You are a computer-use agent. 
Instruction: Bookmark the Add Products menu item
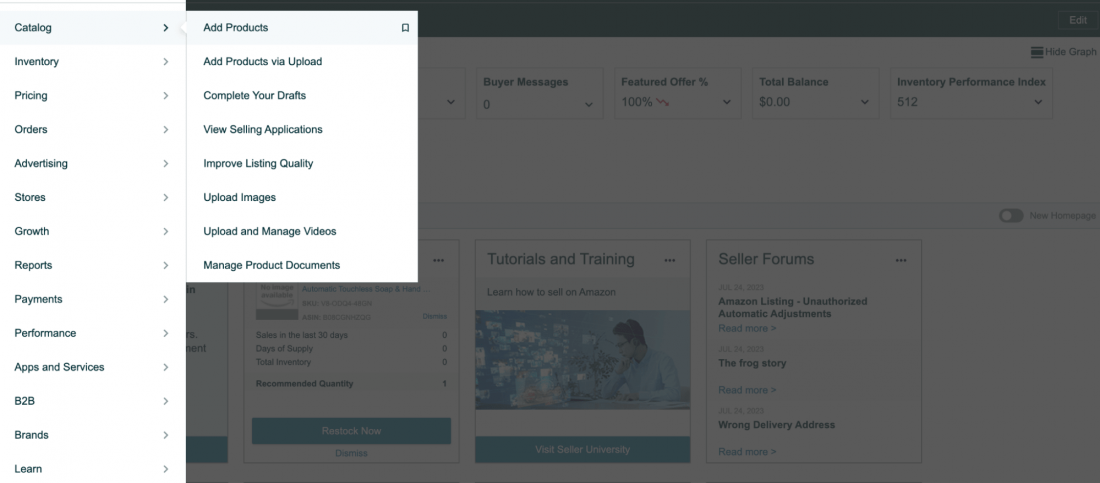coord(405,28)
